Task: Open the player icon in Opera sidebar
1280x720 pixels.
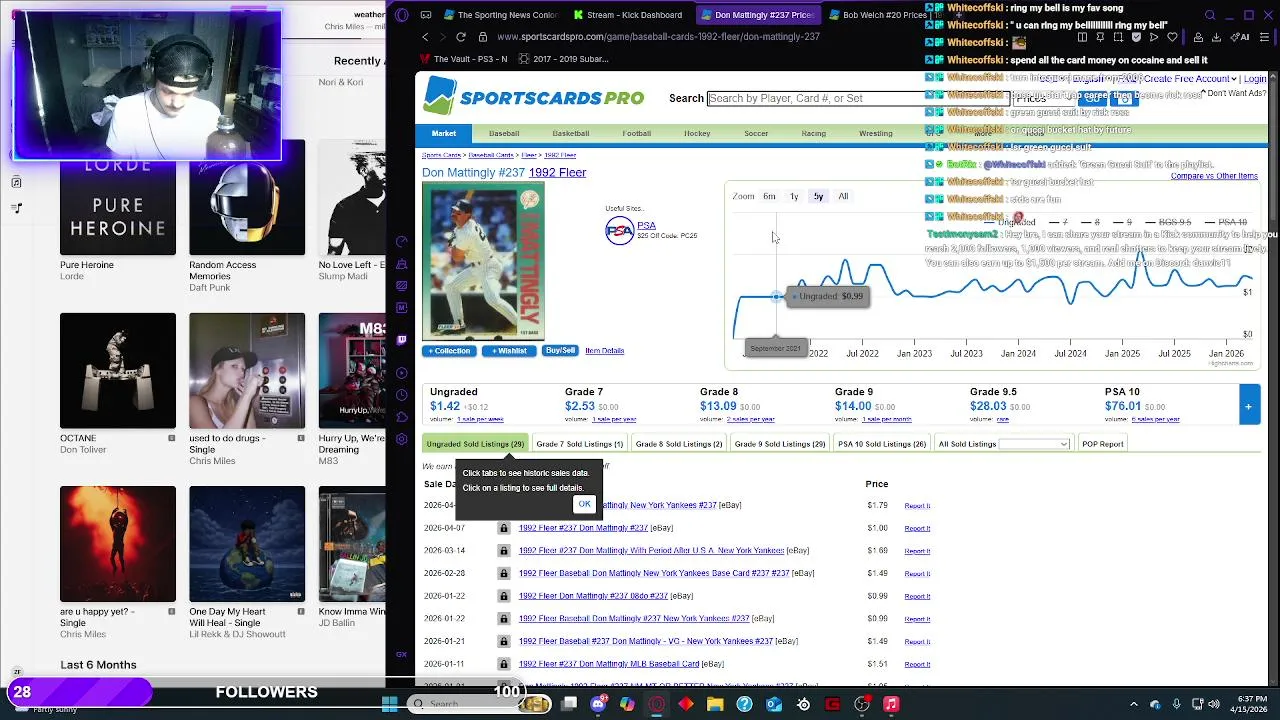Action: click(x=401, y=372)
